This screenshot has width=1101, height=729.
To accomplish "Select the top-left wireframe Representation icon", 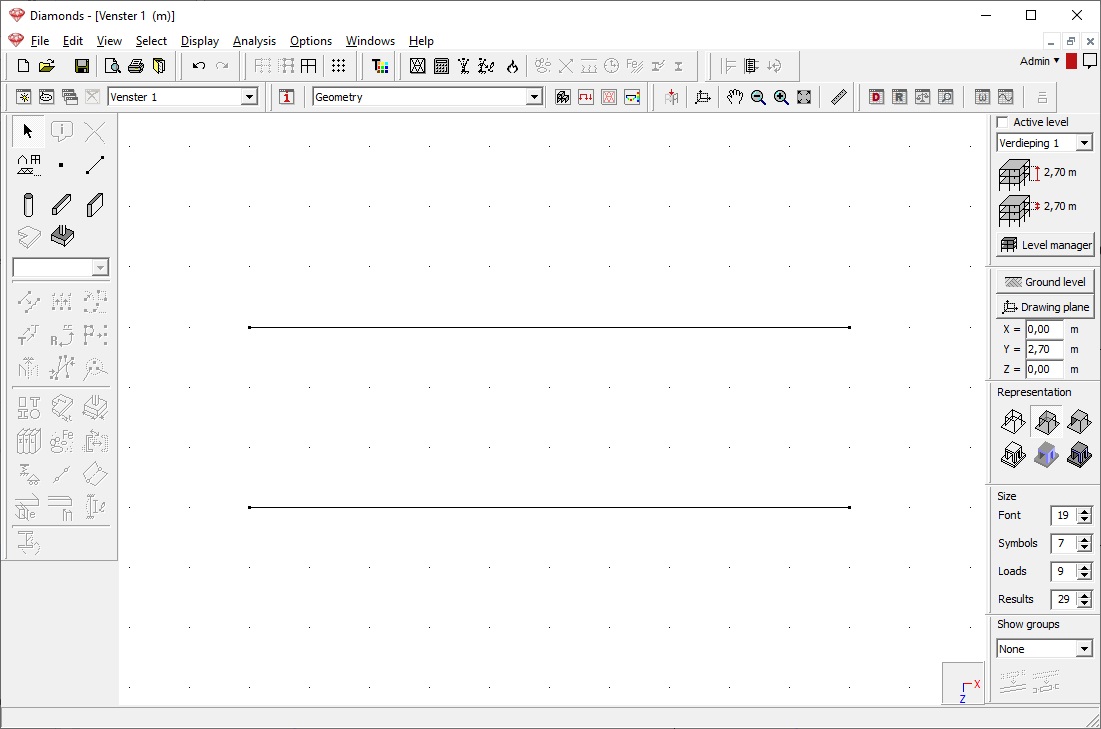I will (x=1013, y=421).
